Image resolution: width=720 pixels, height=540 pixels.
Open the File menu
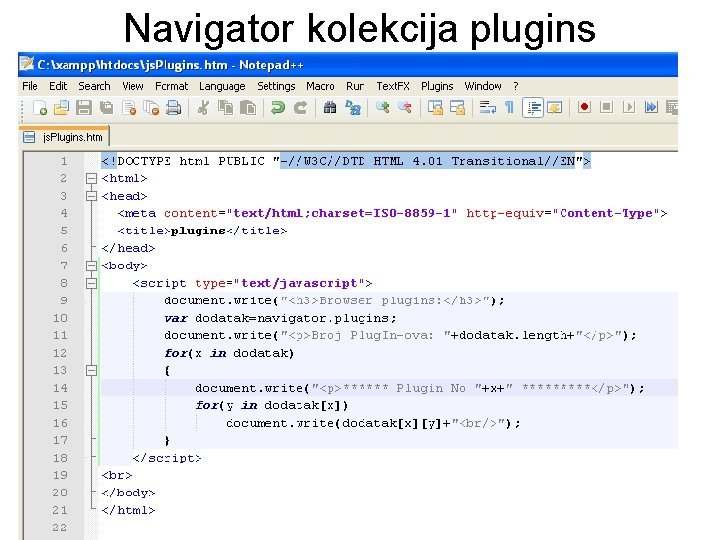(30, 86)
